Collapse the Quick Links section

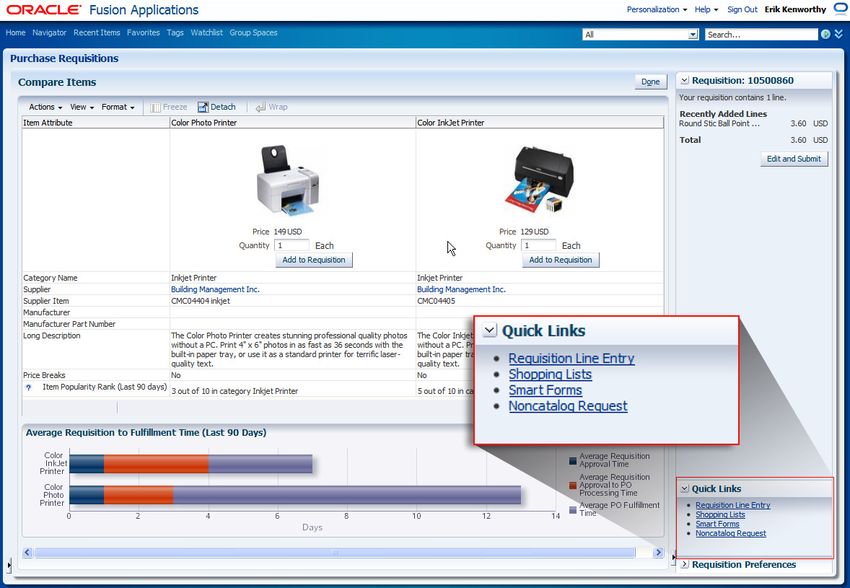684,489
